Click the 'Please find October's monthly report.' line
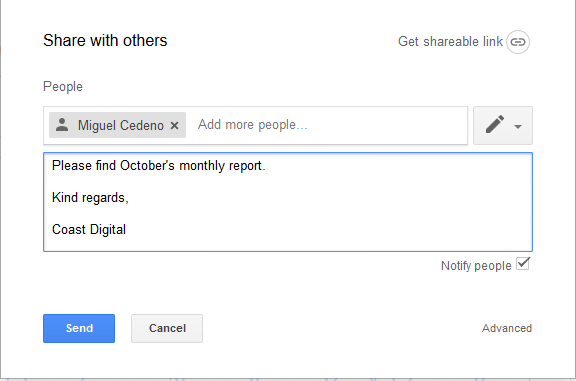The width and height of the screenshot is (576, 381). 158,166
